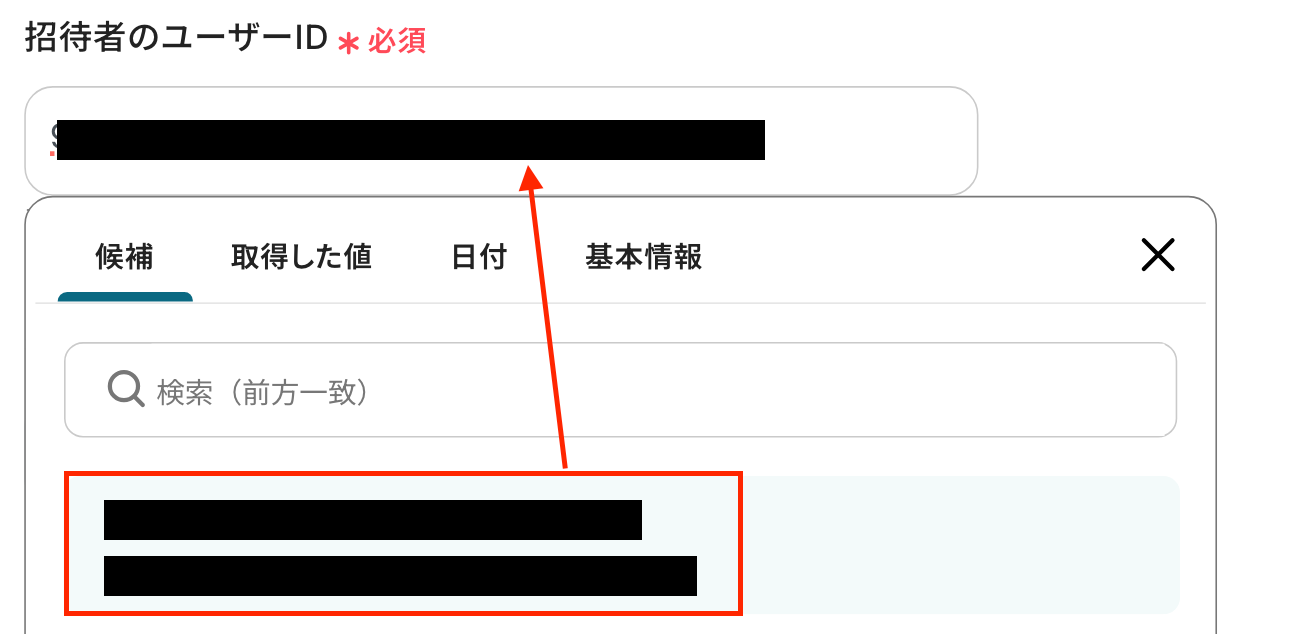Switch to the 候補 tab
The width and height of the screenshot is (1300, 634).
pyautogui.click(x=125, y=257)
